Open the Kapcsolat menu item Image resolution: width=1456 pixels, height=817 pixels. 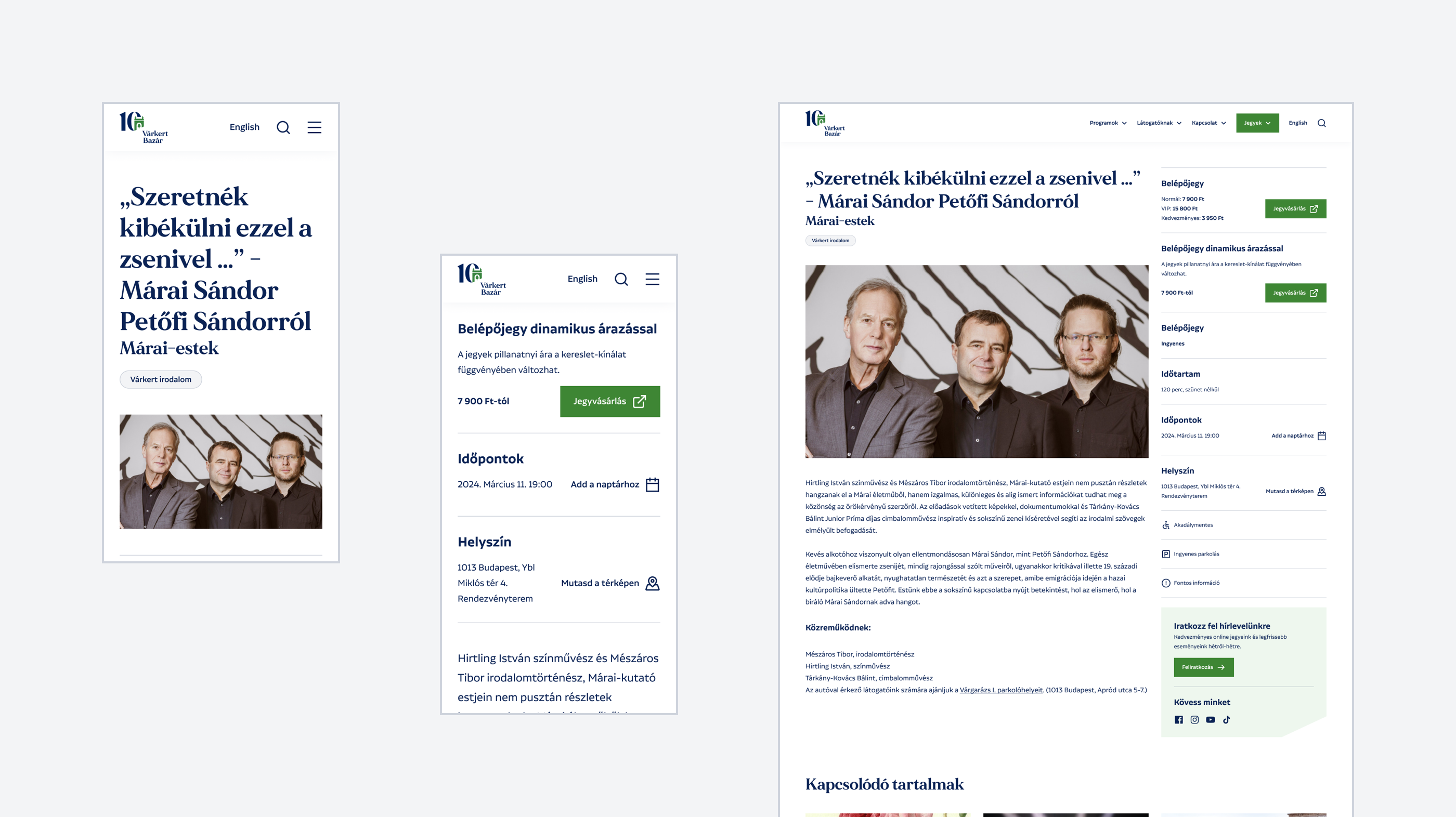pos(1208,123)
